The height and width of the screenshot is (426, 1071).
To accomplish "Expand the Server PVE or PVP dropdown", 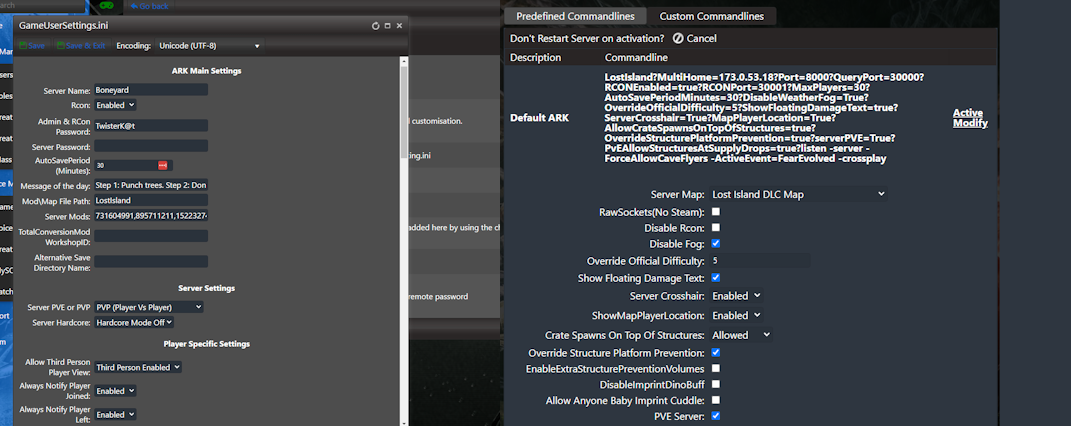I will [x=149, y=307].
